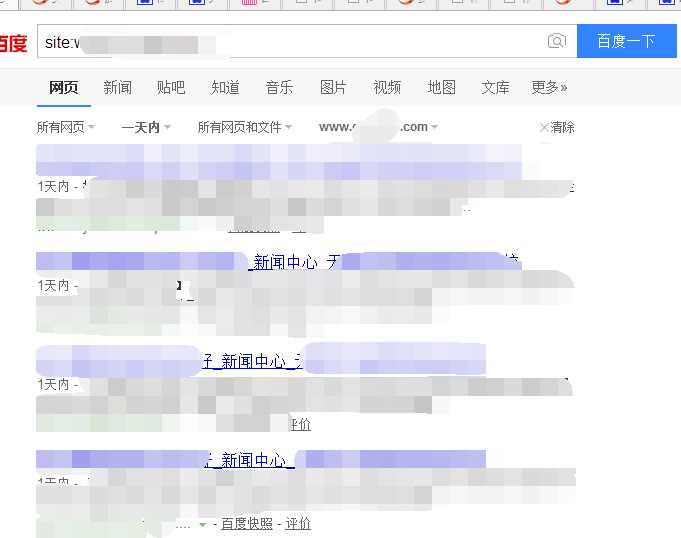Click the 清除 clear filters button

(557, 127)
